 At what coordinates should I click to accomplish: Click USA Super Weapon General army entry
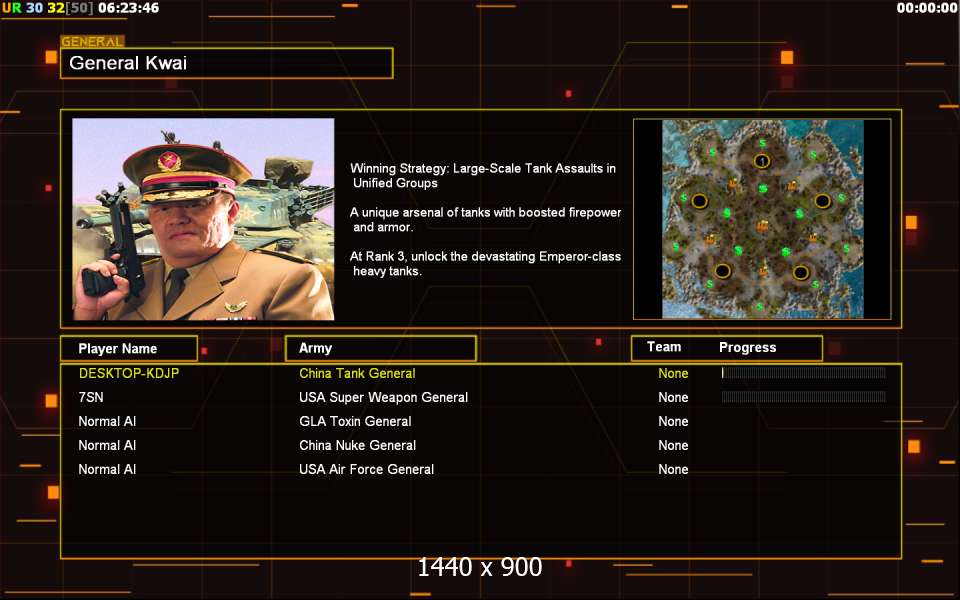point(384,397)
